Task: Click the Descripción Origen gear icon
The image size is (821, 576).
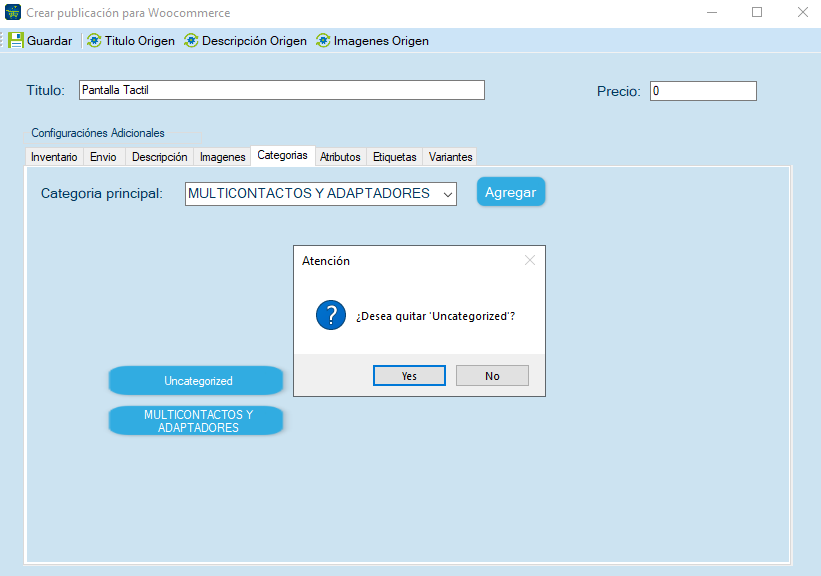Action: pos(191,40)
